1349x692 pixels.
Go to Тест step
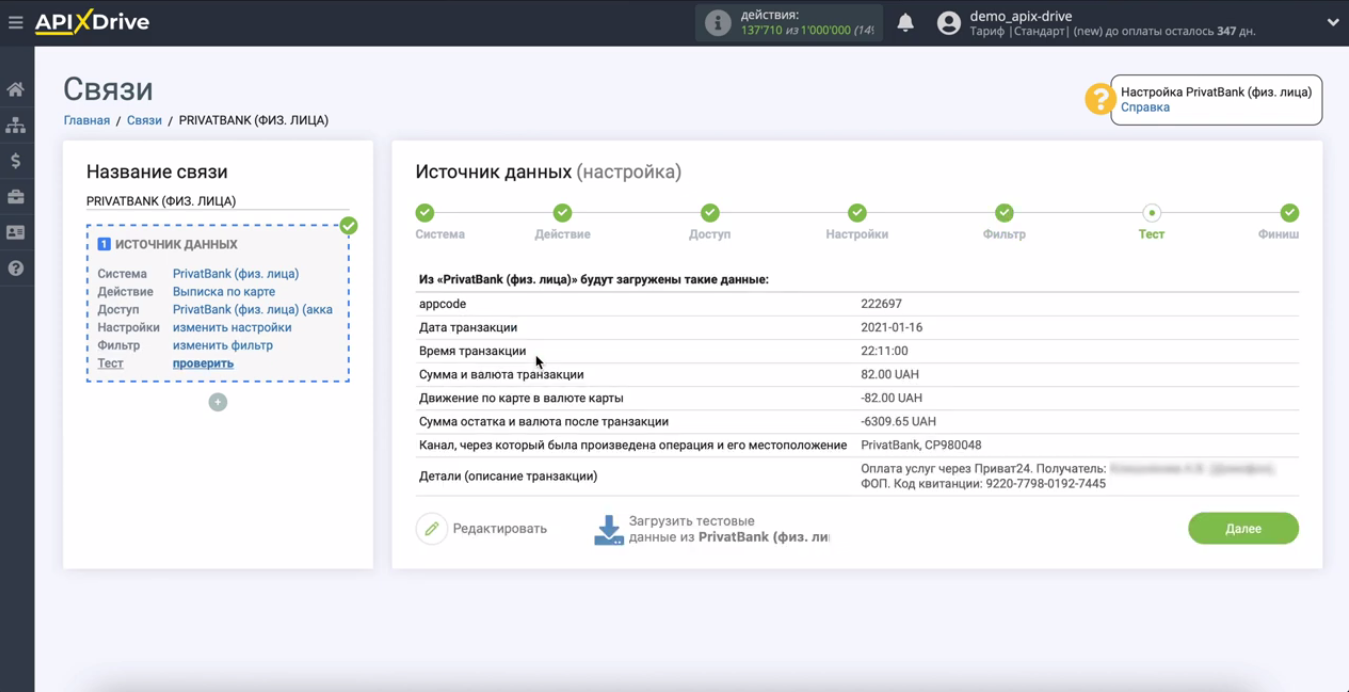click(1152, 212)
